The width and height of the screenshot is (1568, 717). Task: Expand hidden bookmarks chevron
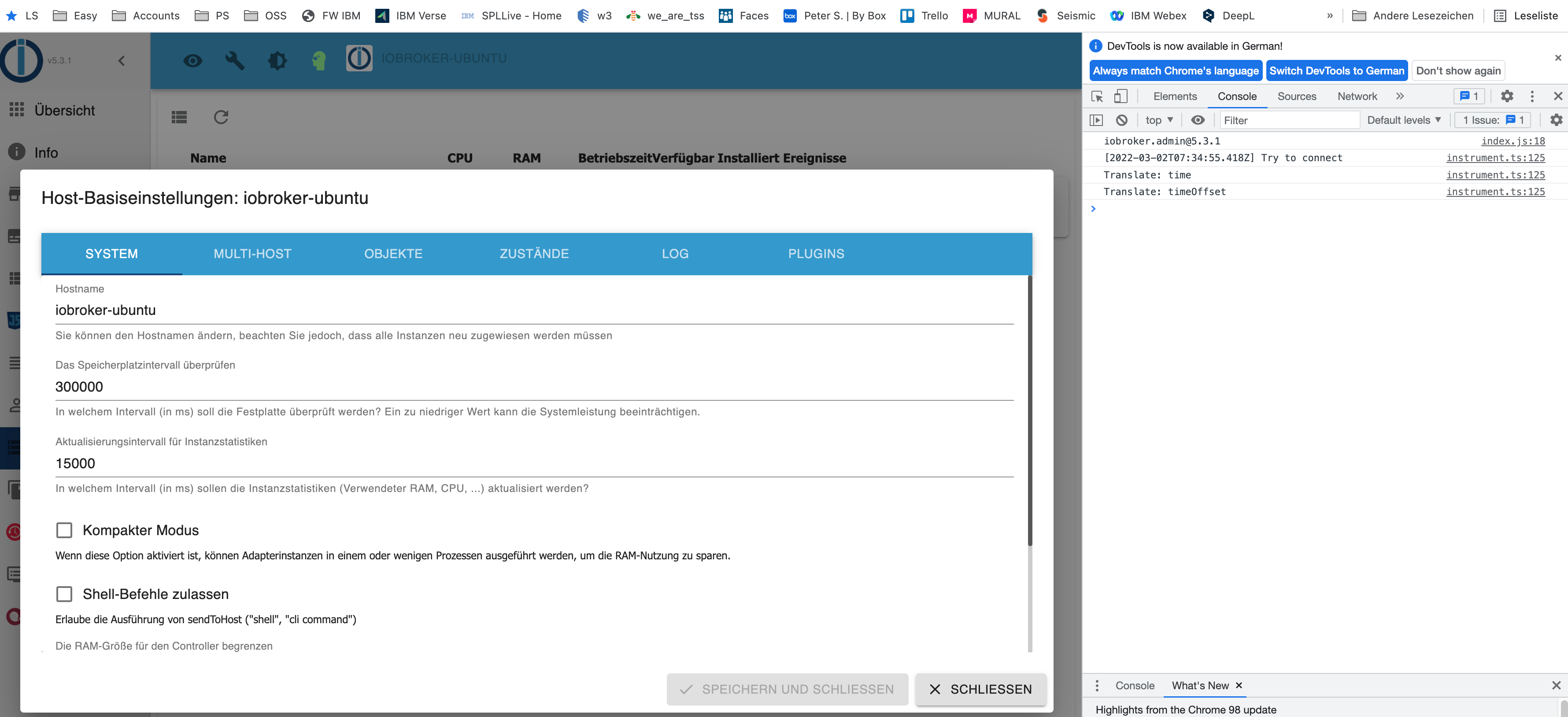(x=1330, y=15)
